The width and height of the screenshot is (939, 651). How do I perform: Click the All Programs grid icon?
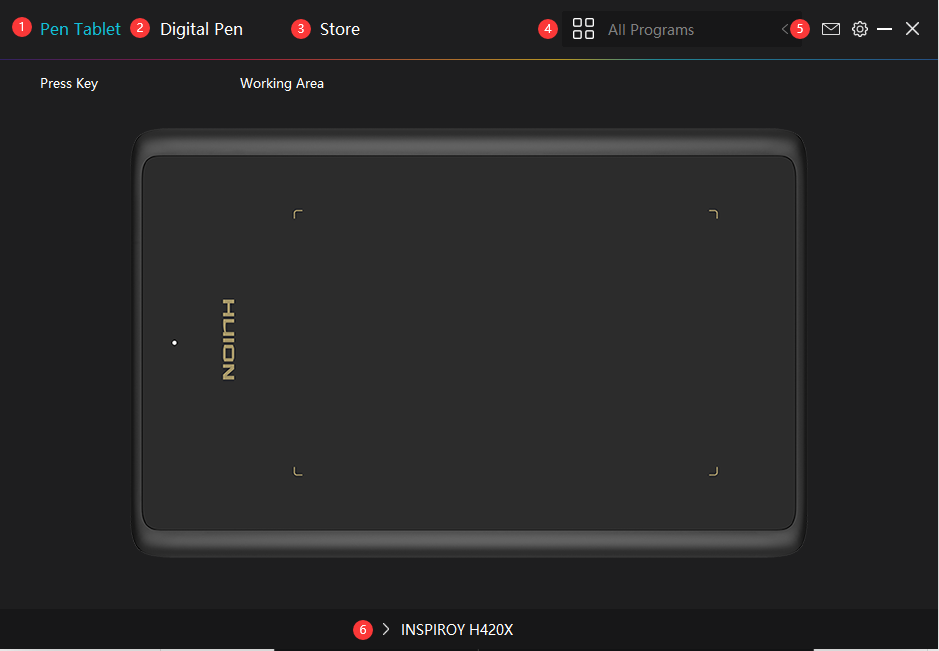click(x=583, y=29)
